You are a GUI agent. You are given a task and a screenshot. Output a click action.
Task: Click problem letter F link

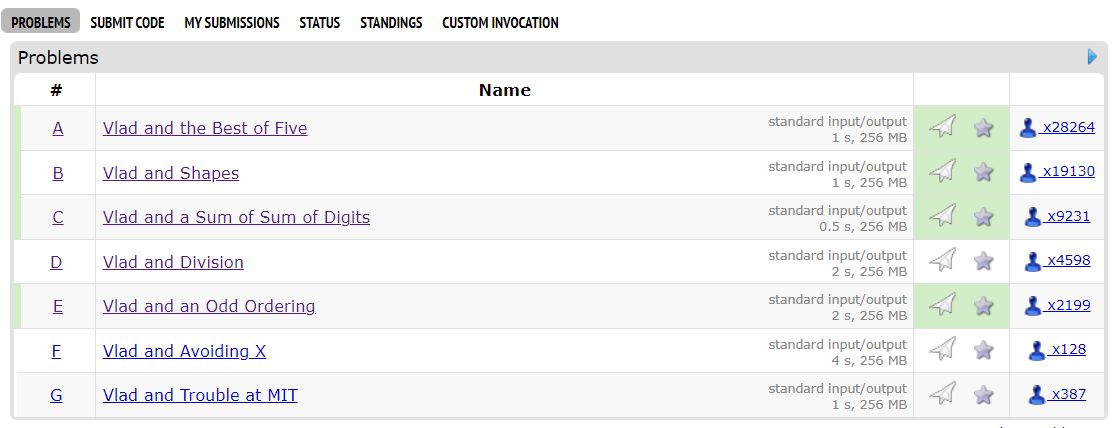coord(56,351)
